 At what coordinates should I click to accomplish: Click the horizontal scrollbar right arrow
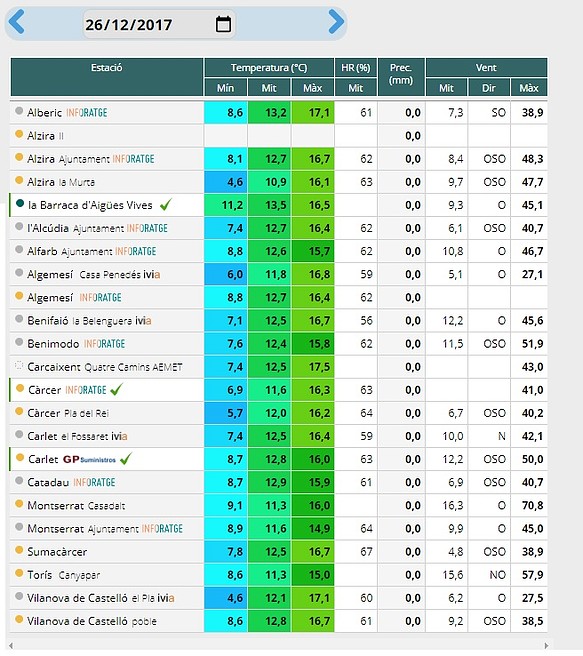pos(546,646)
